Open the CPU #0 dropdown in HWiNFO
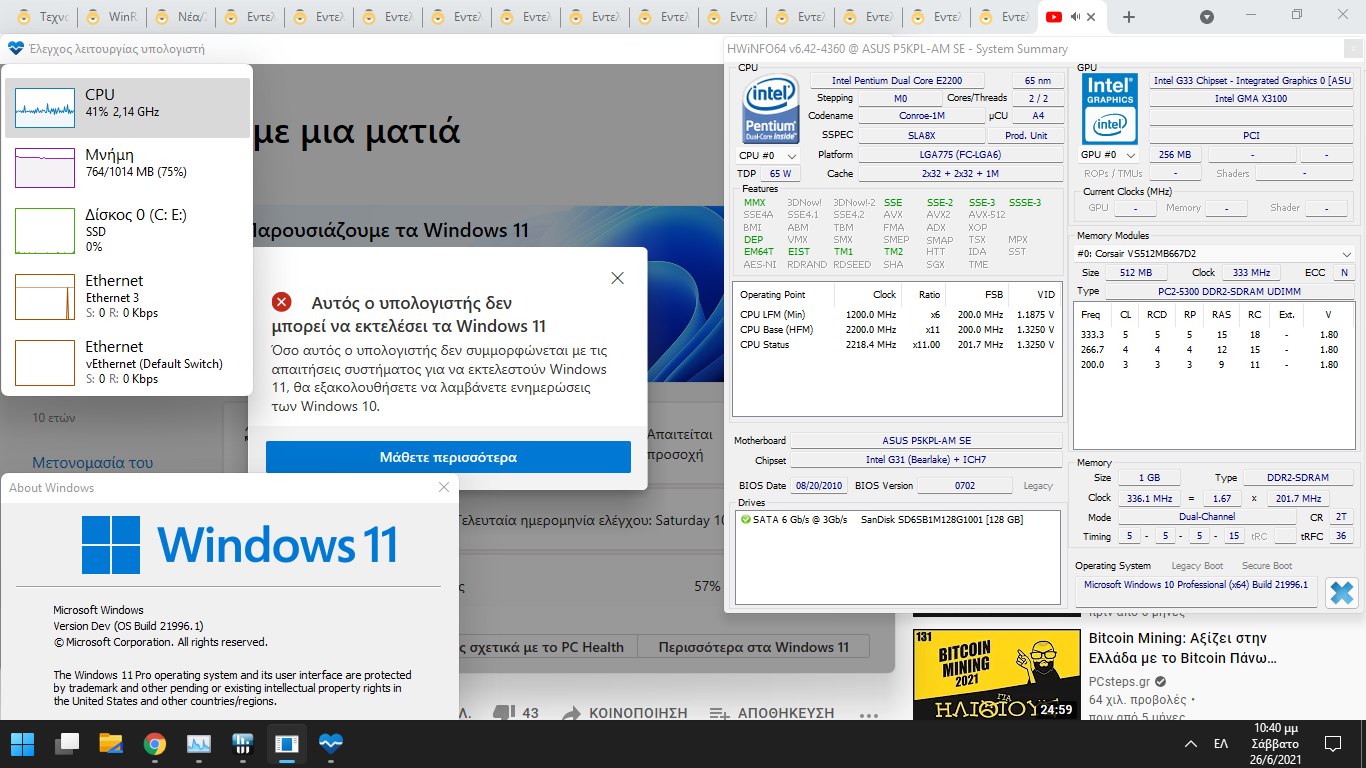Screen dimensions: 1366x768 [x=768, y=155]
